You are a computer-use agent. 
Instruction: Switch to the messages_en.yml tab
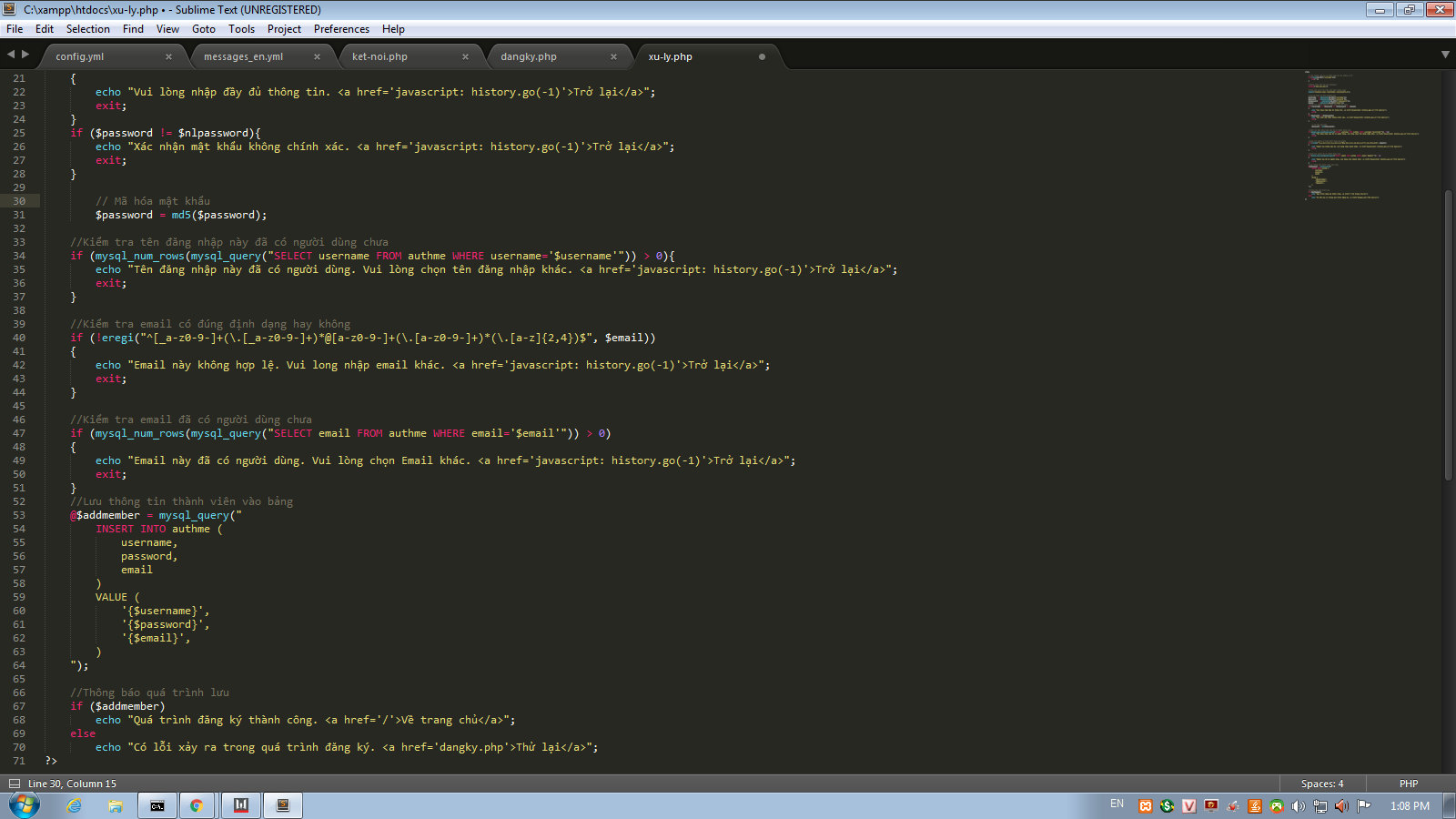[243, 56]
